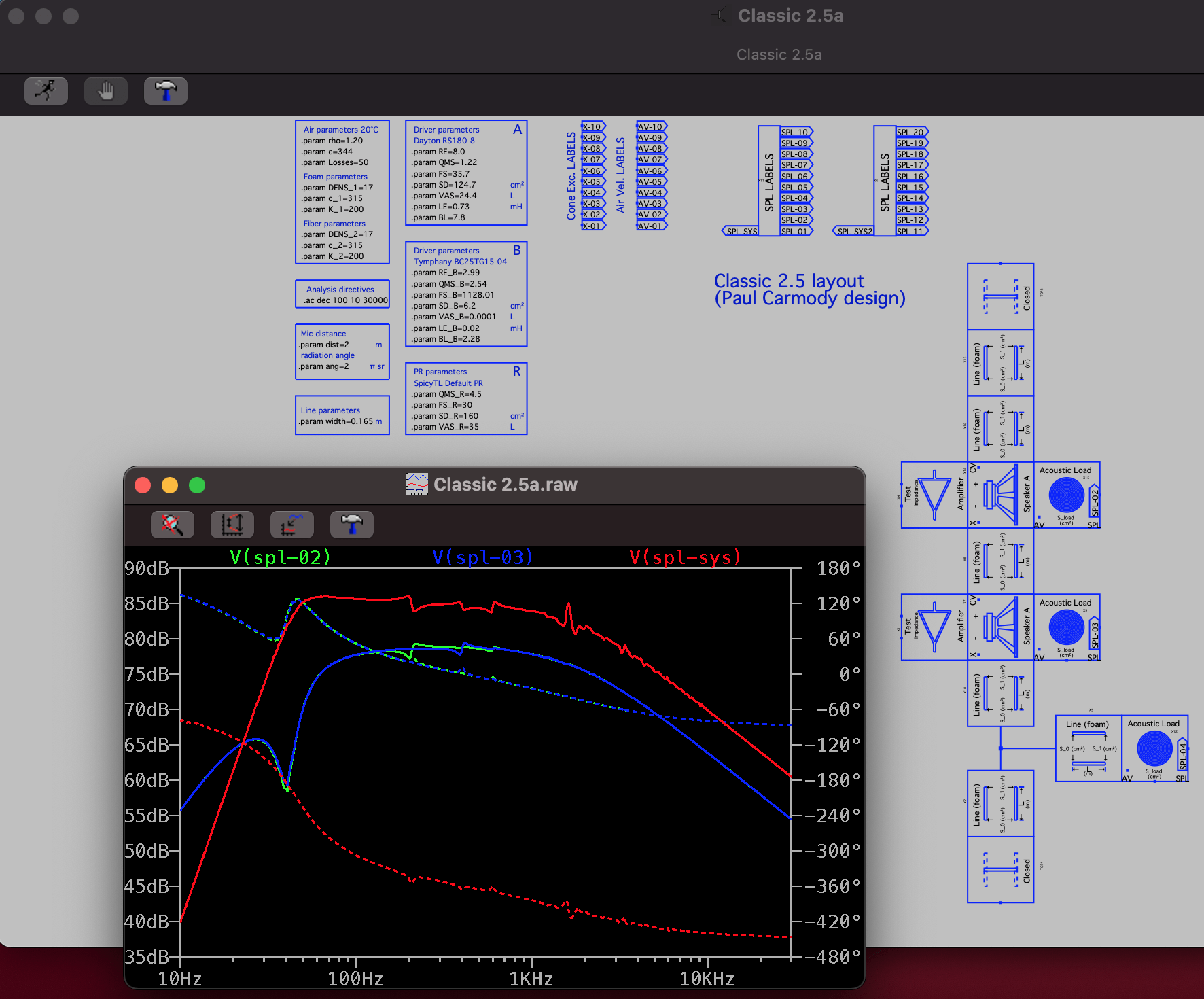
Task: Click the wire junction below the lower speaker line
Action: tap(1001, 748)
